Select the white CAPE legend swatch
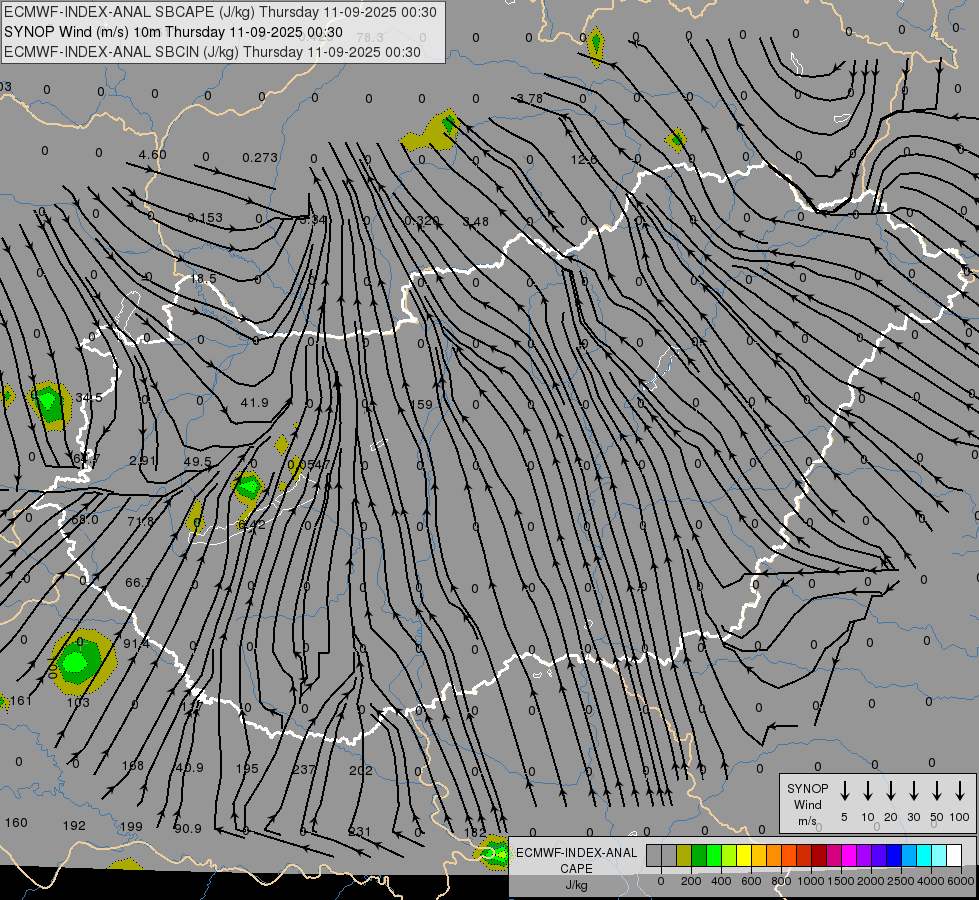Viewport: 979px width, 900px height. (x=954, y=855)
